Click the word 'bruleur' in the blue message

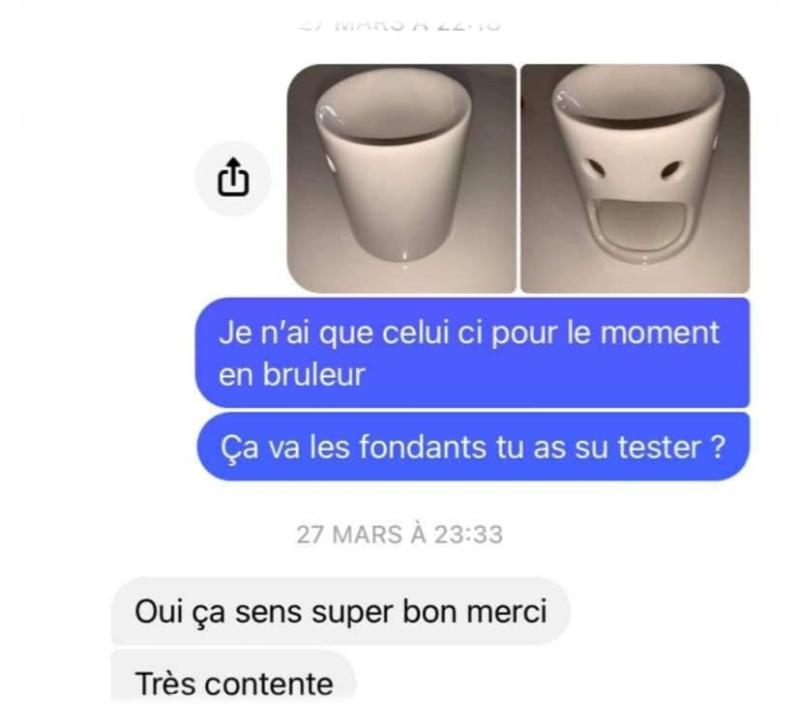click(314, 374)
